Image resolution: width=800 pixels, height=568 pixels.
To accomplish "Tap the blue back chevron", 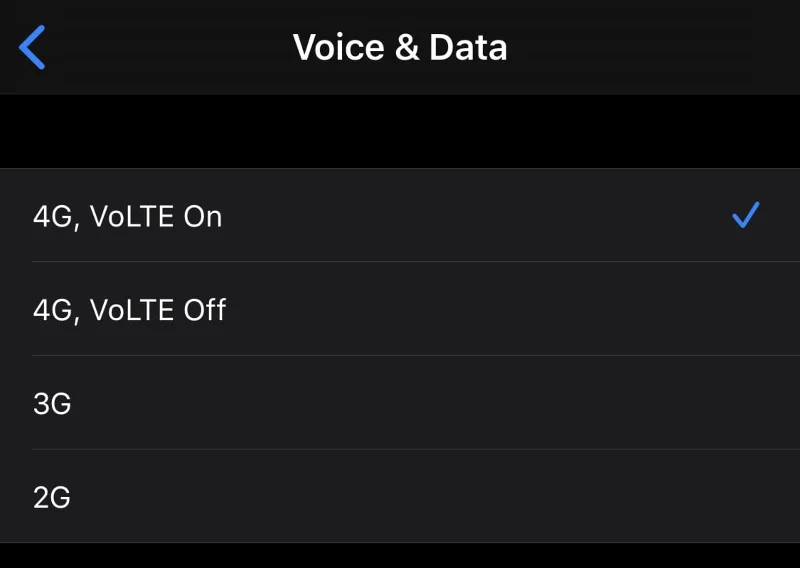I will click(x=33, y=47).
